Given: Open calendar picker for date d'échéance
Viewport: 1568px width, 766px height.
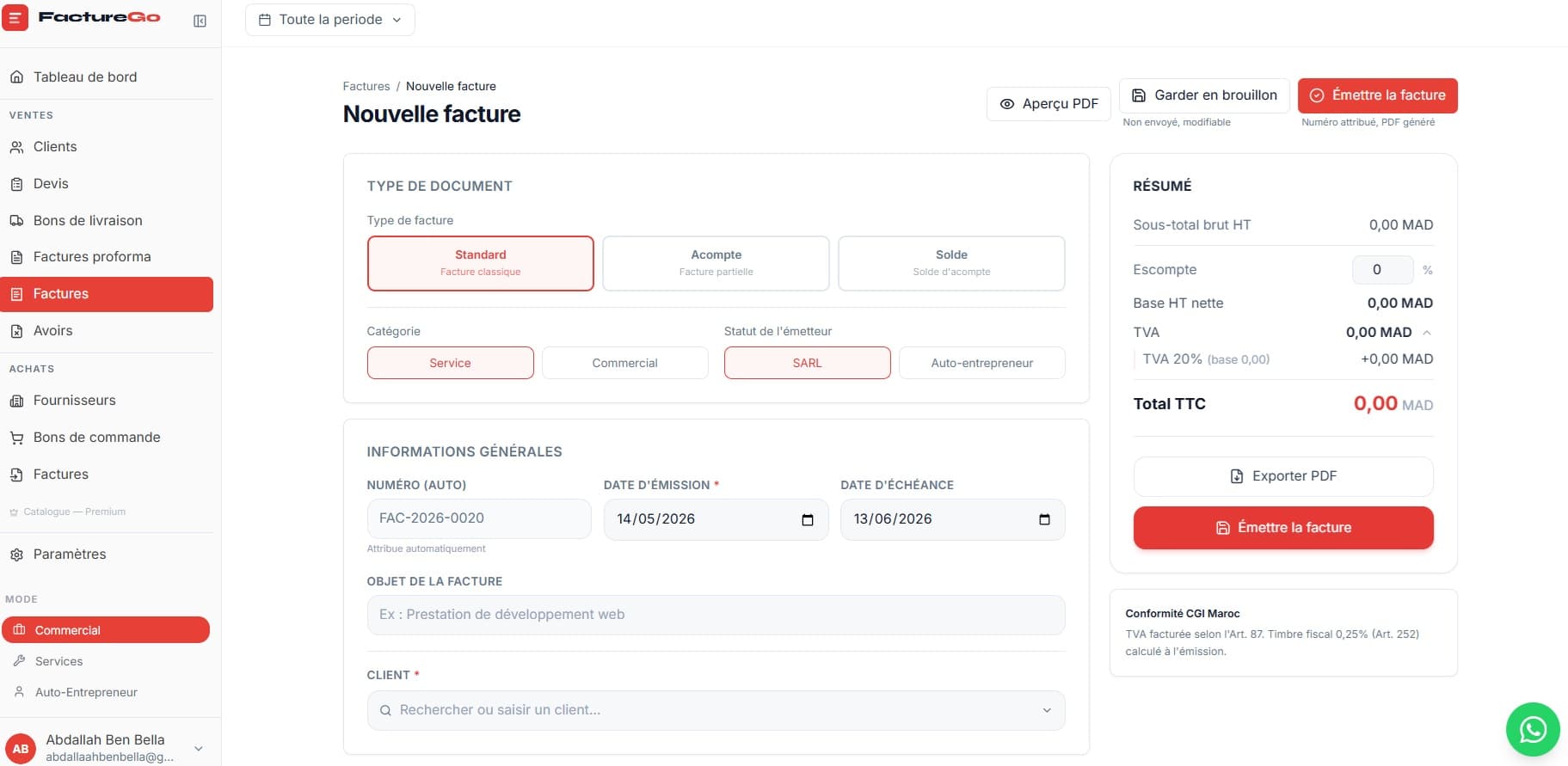Looking at the screenshot, I should (x=1044, y=519).
